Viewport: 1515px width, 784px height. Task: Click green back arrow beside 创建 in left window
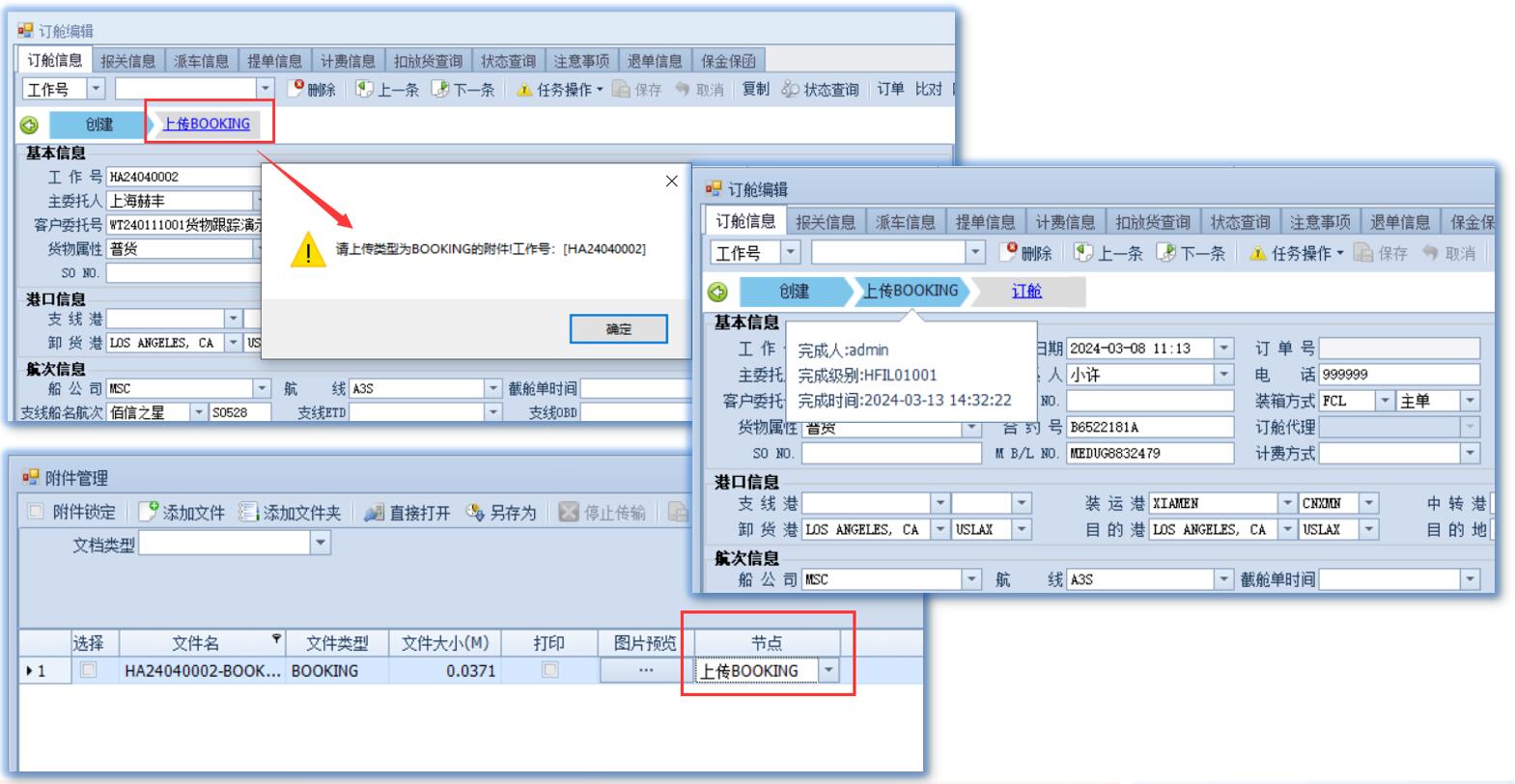click(x=29, y=125)
